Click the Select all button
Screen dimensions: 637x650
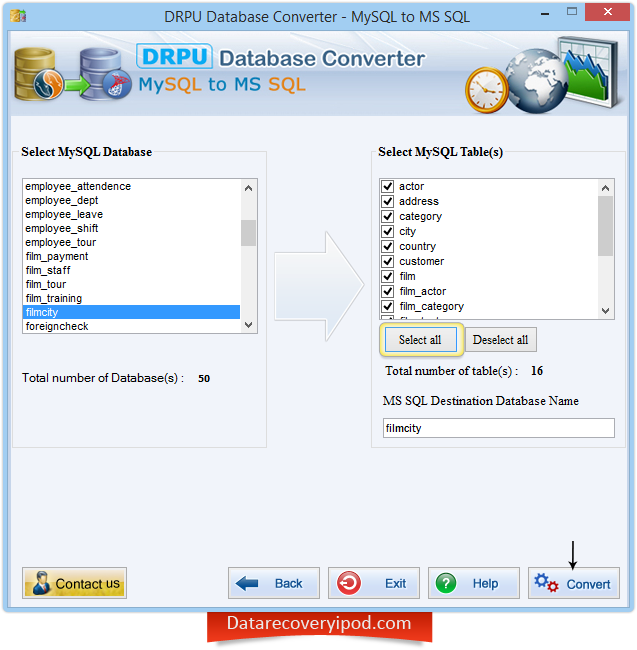[420, 340]
